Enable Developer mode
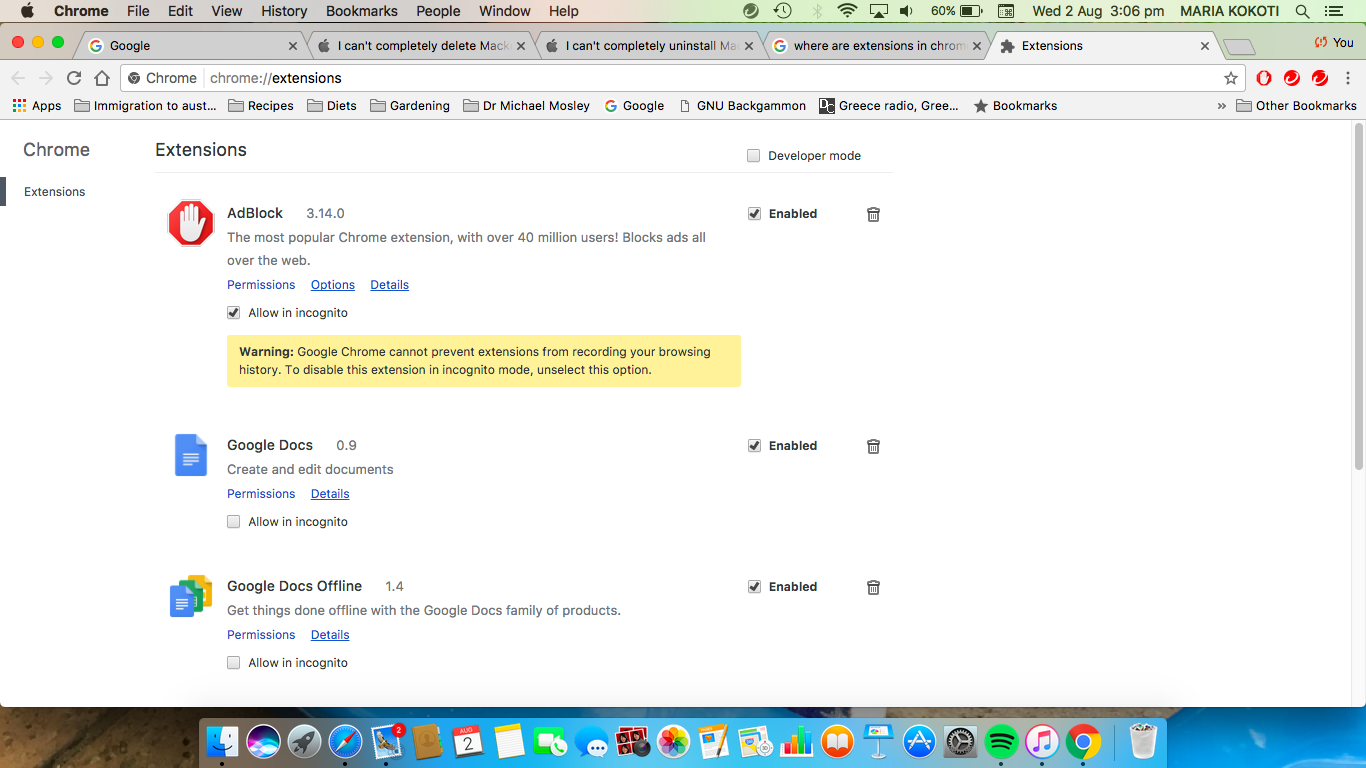This screenshot has height=768, width=1366. pyautogui.click(x=753, y=156)
